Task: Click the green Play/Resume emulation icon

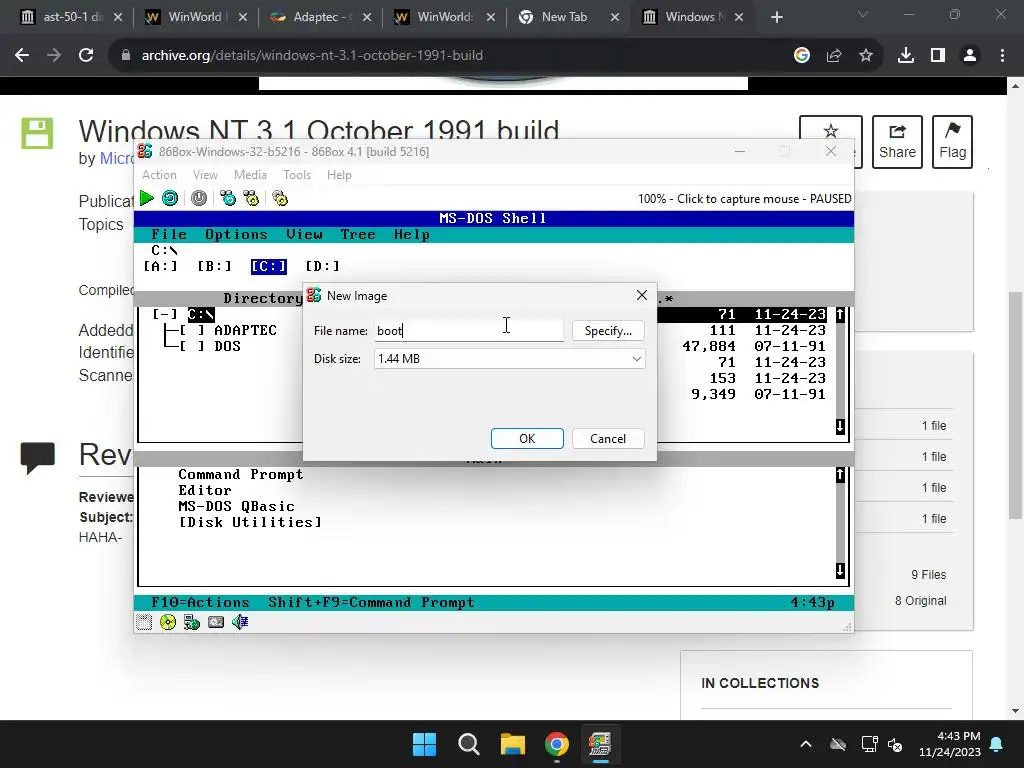Action: tap(147, 198)
